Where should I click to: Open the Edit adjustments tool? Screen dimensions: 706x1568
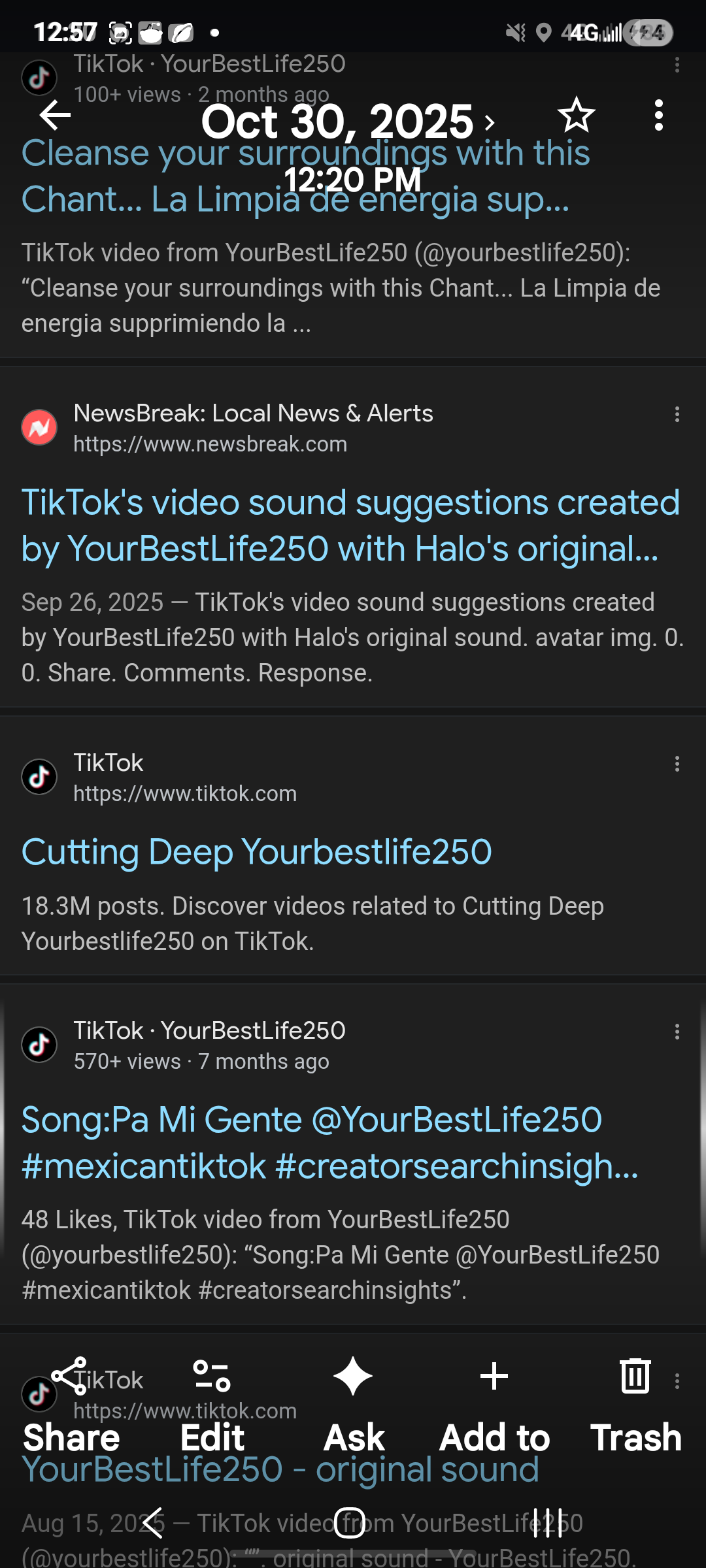pos(212,1377)
